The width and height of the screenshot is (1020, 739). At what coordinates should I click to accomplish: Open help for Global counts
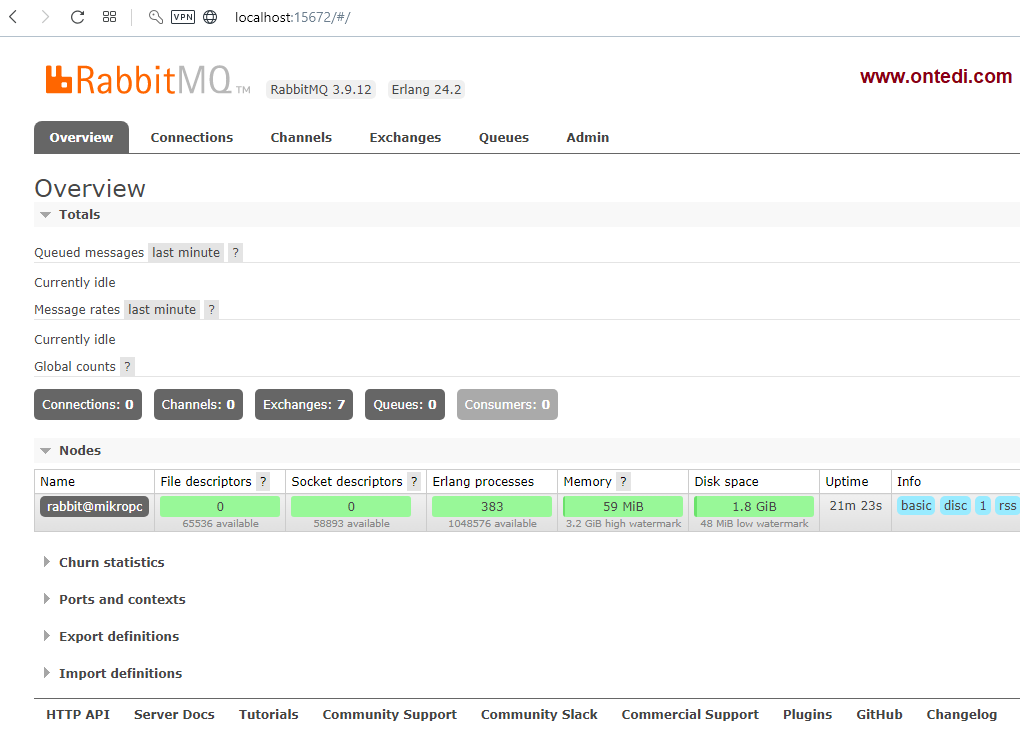[x=128, y=366]
